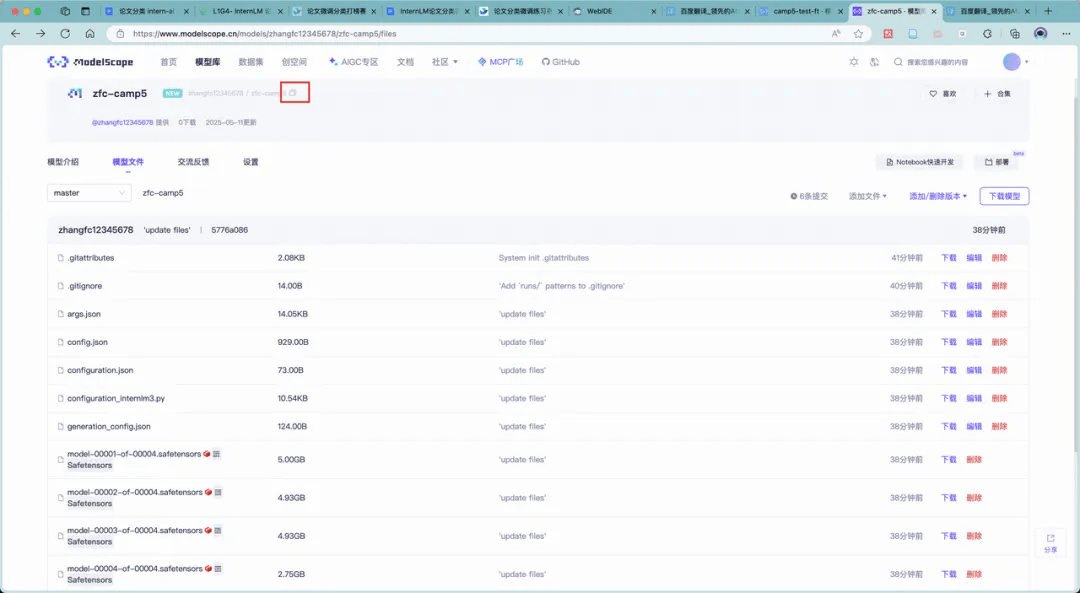Open 文档 in the top navigation
Viewport: 1080px width, 593px height.
tap(405, 62)
